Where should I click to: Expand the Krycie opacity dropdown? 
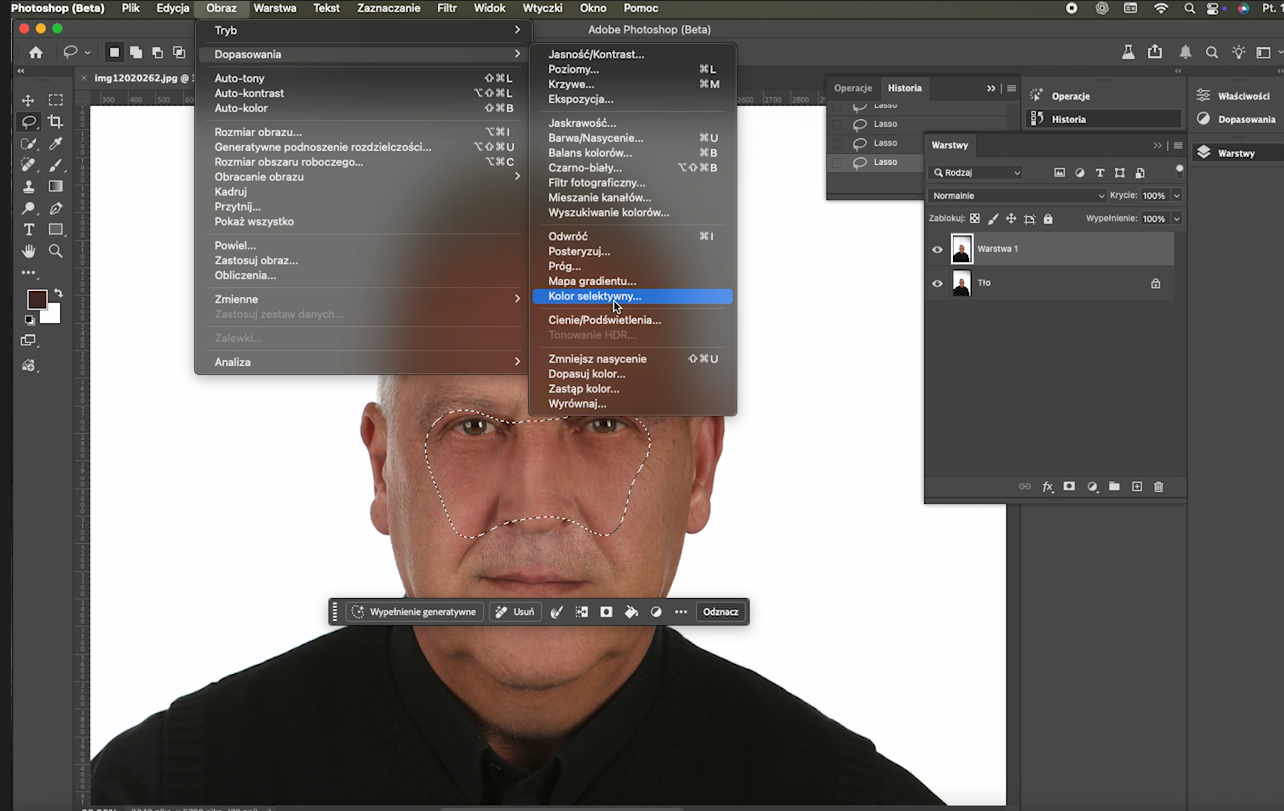(1177, 196)
